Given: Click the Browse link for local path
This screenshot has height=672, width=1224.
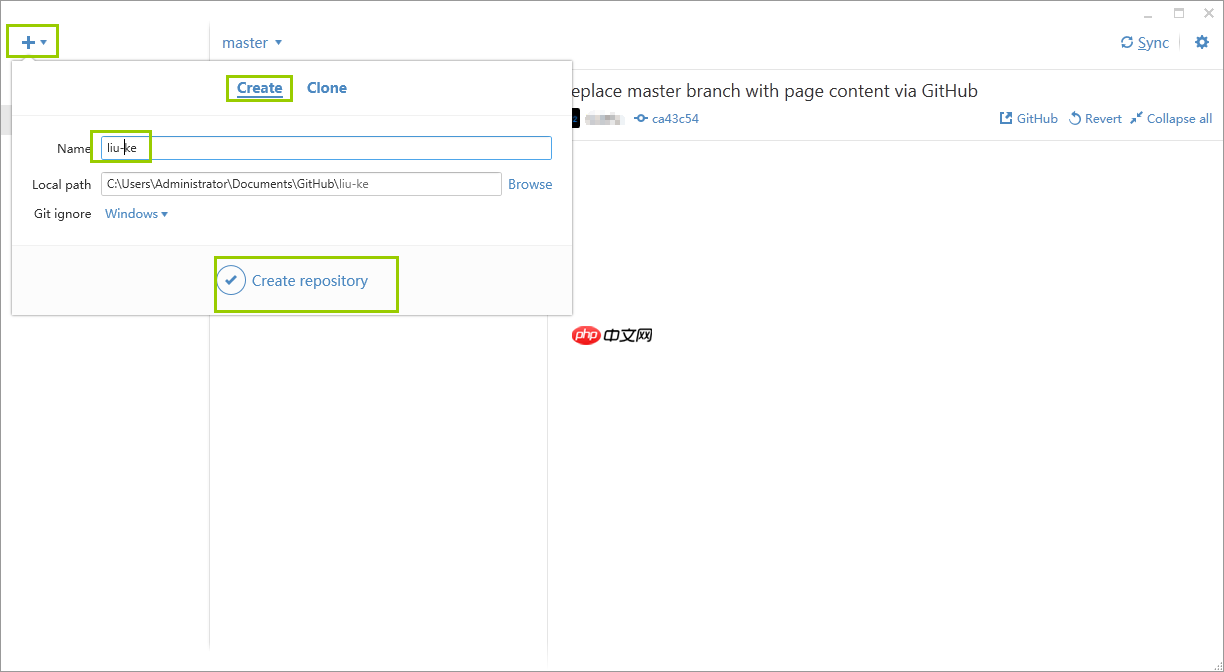Looking at the screenshot, I should click(530, 184).
